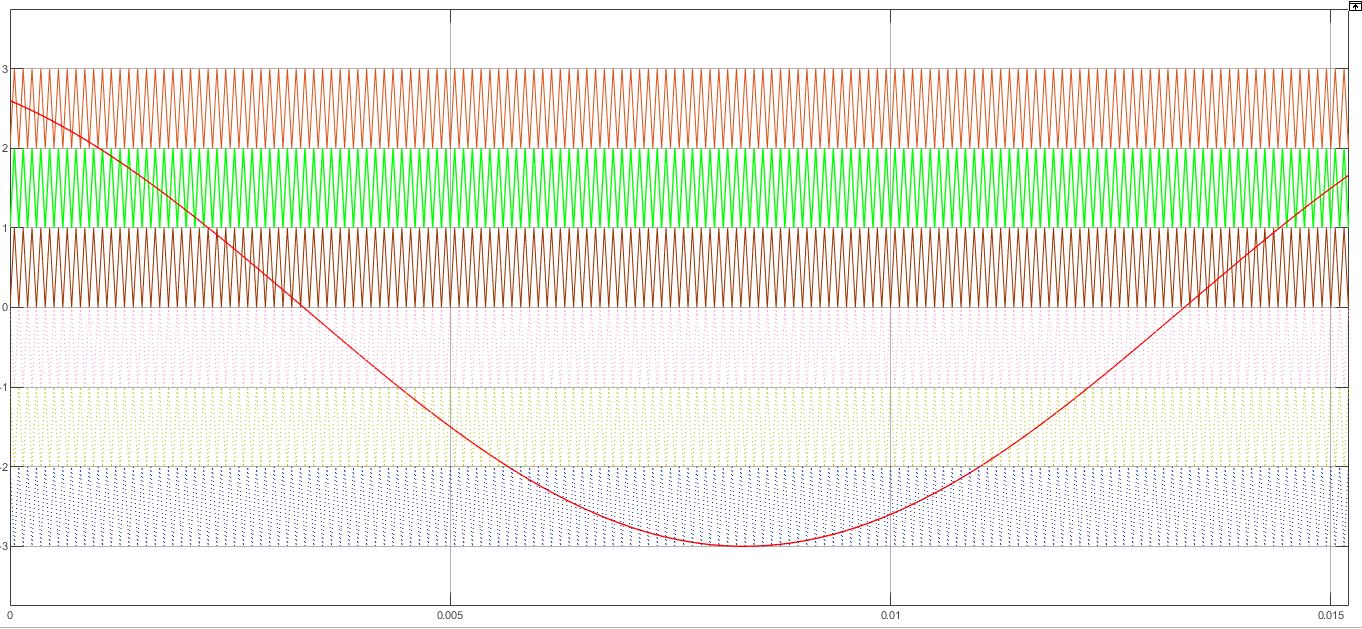Click the y-axis tick label -2
Viewport: 1362px width, 629px height.
[x=5, y=467]
